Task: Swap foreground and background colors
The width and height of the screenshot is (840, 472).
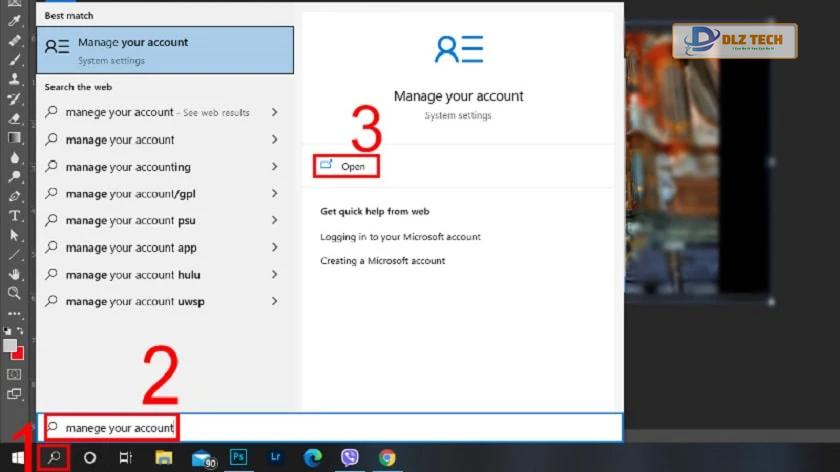Action: pos(20,331)
